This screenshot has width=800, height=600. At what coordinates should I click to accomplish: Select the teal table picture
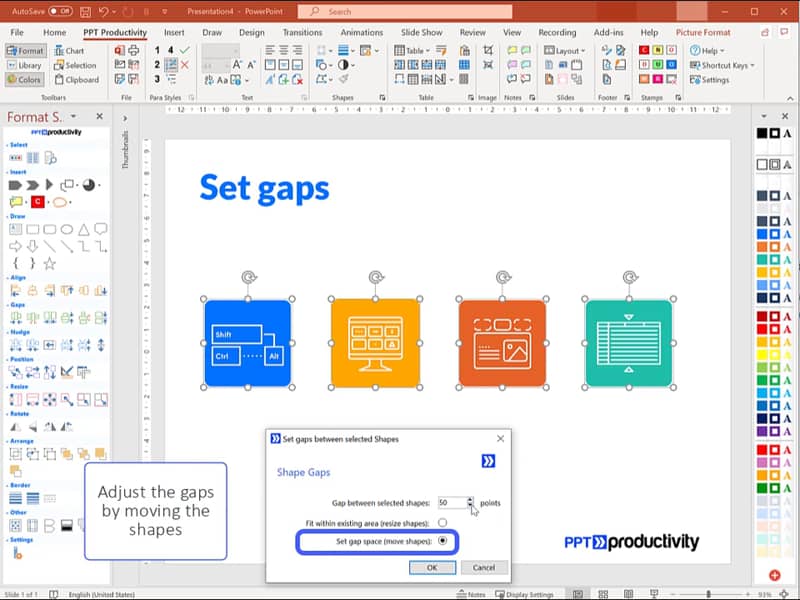(x=629, y=343)
